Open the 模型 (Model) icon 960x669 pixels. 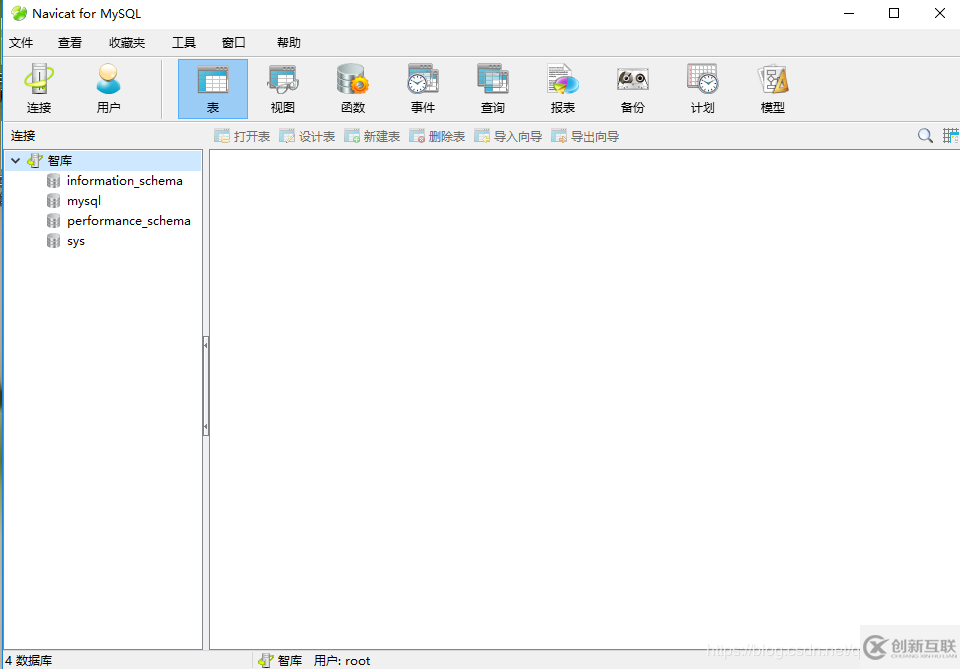click(772, 88)
